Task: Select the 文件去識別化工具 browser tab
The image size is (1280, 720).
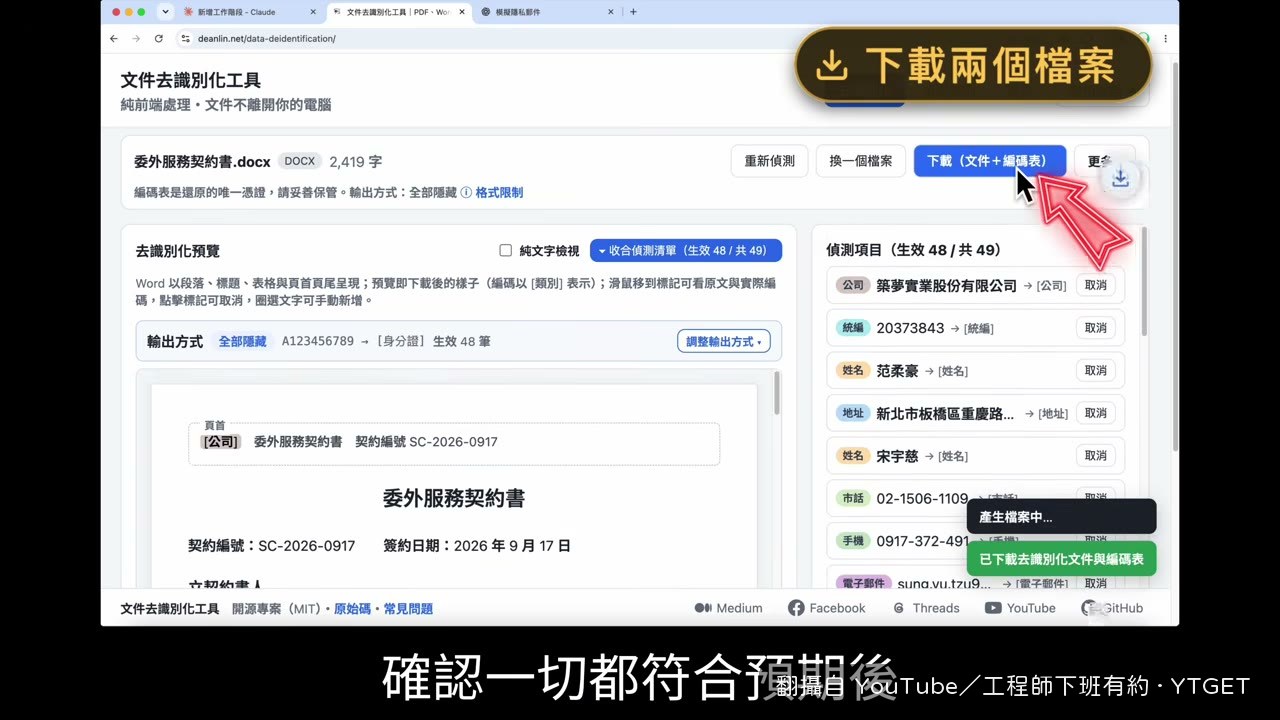Action: [x=398, y=12]
